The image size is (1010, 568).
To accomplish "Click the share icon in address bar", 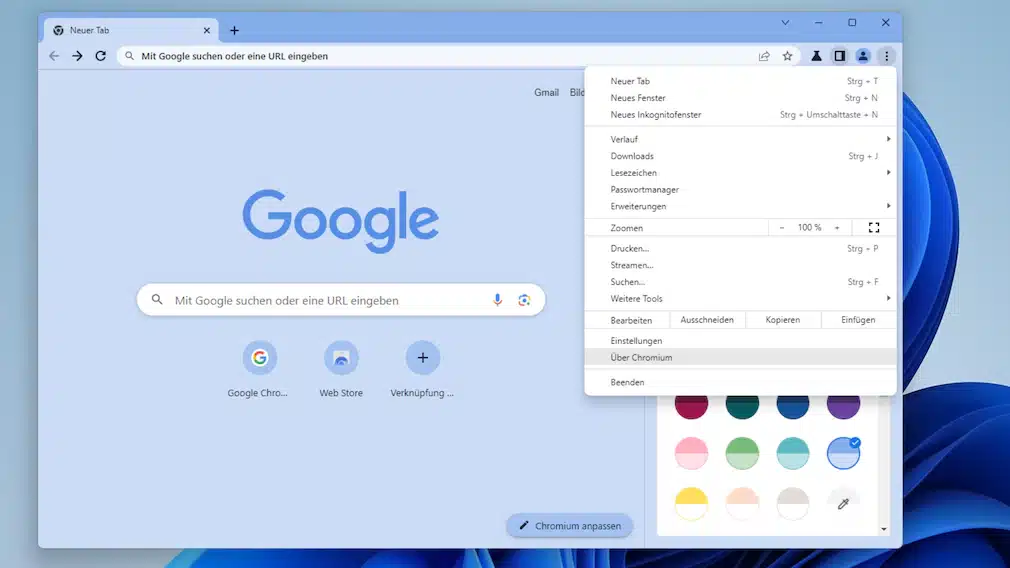I will [x=764, y=56].
